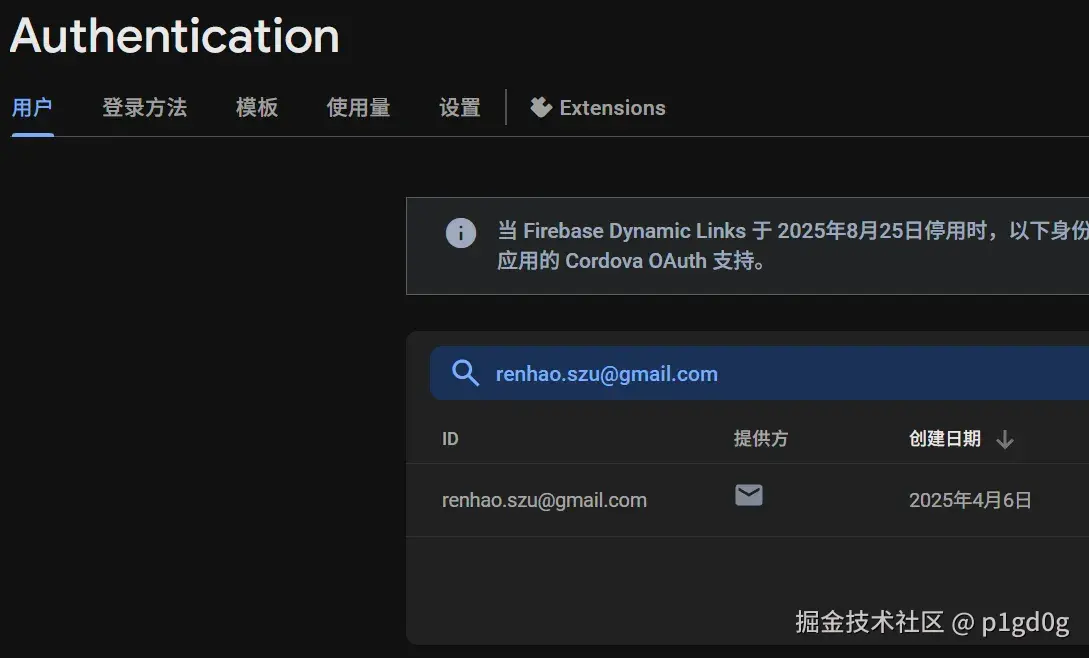Click the search magnifier icon

click(x=465, y=373)
